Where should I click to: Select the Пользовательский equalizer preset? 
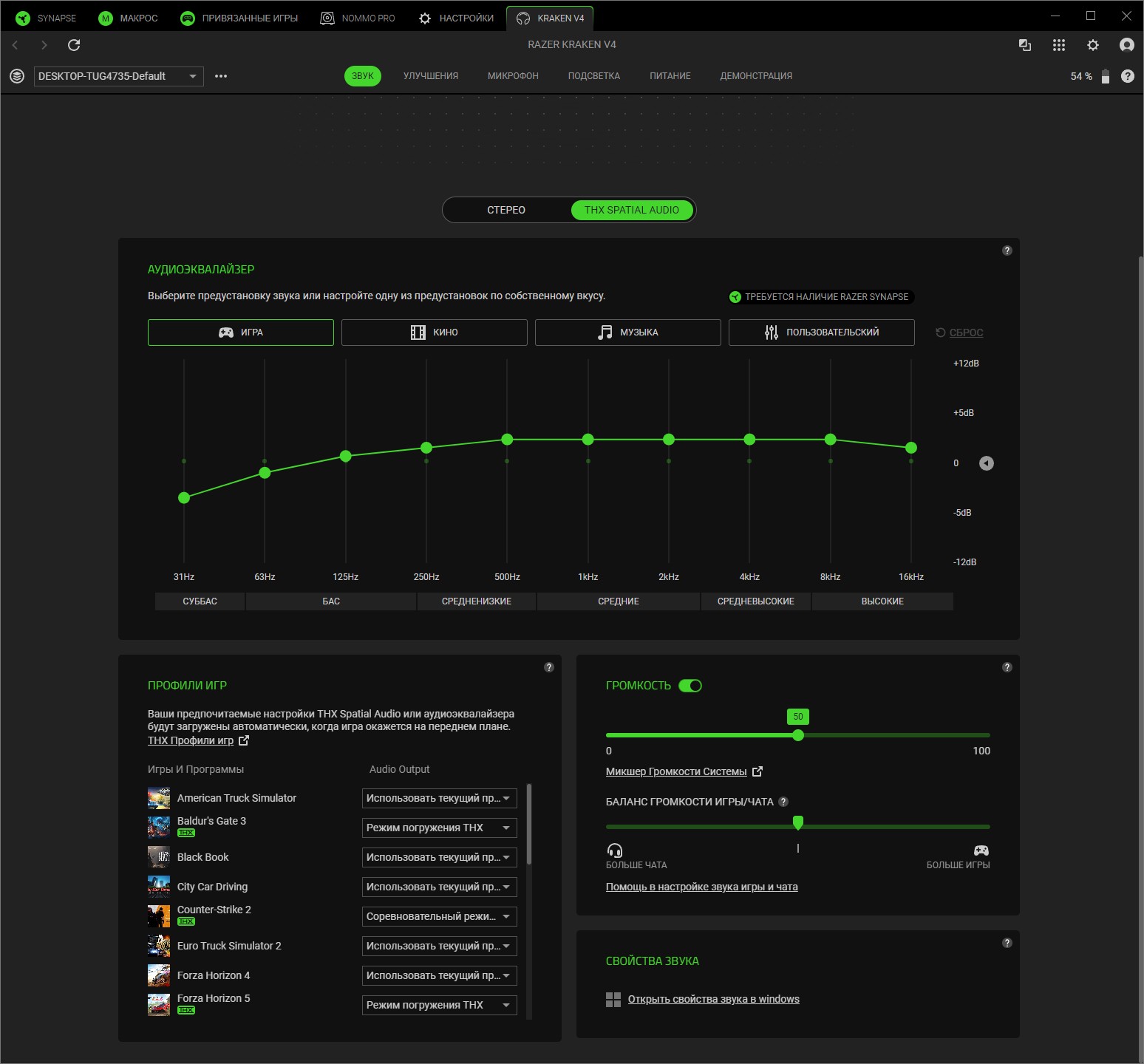click(x=822, y=332)
